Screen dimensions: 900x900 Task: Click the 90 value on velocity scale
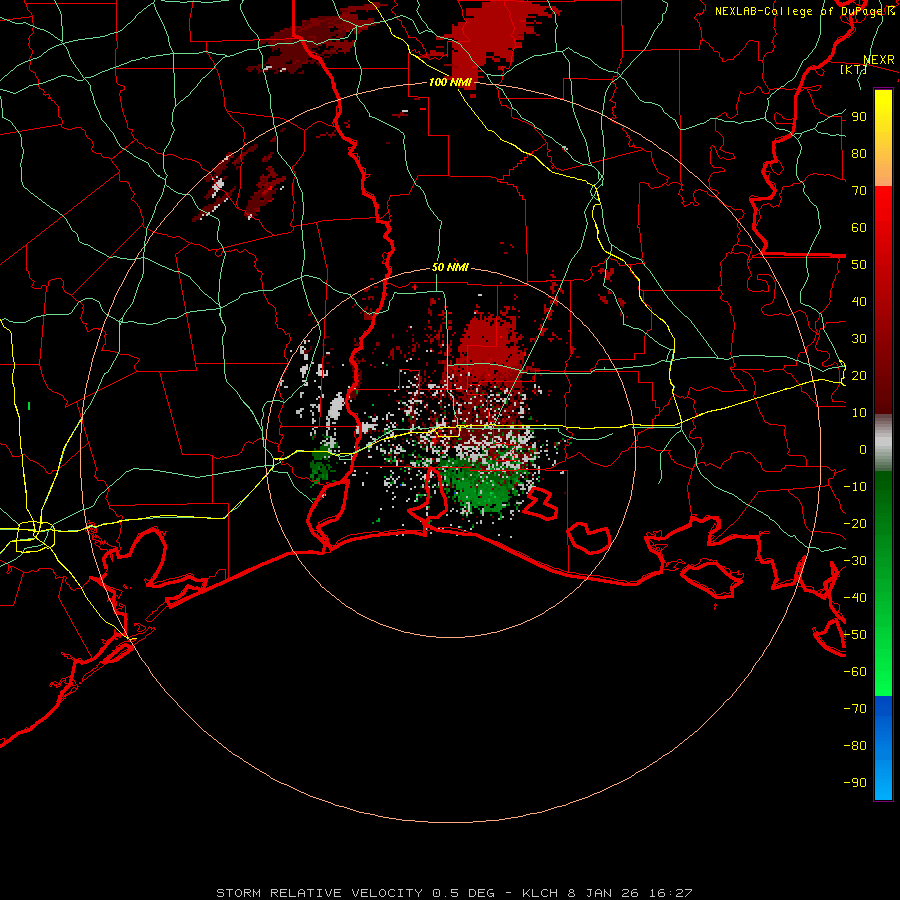coord(859,117)
